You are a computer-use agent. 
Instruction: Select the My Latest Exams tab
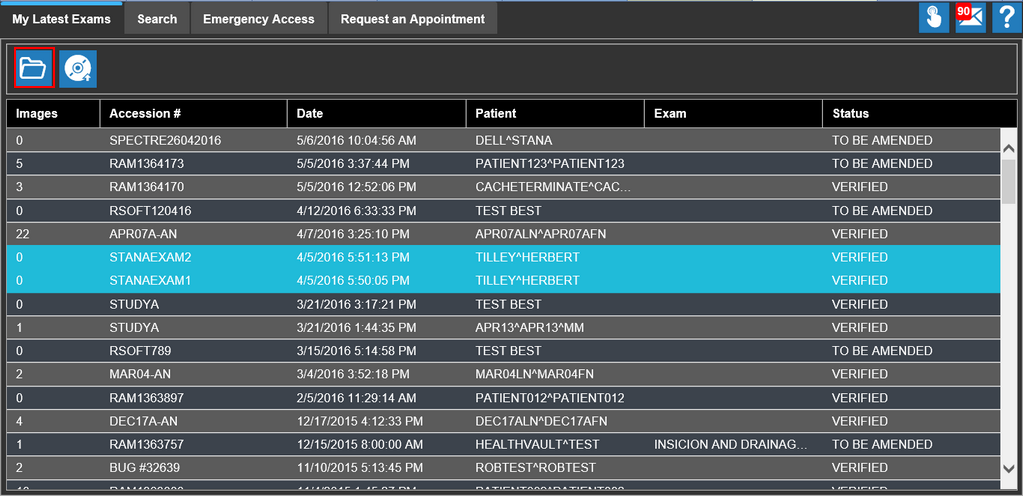pos(61,19)
